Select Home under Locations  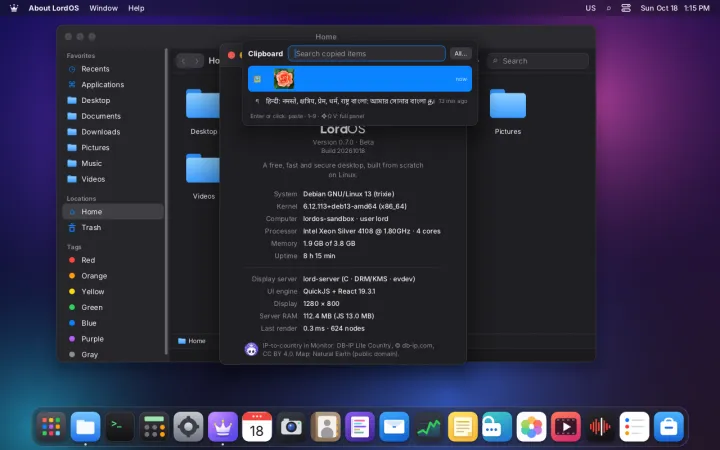point(112,212)
